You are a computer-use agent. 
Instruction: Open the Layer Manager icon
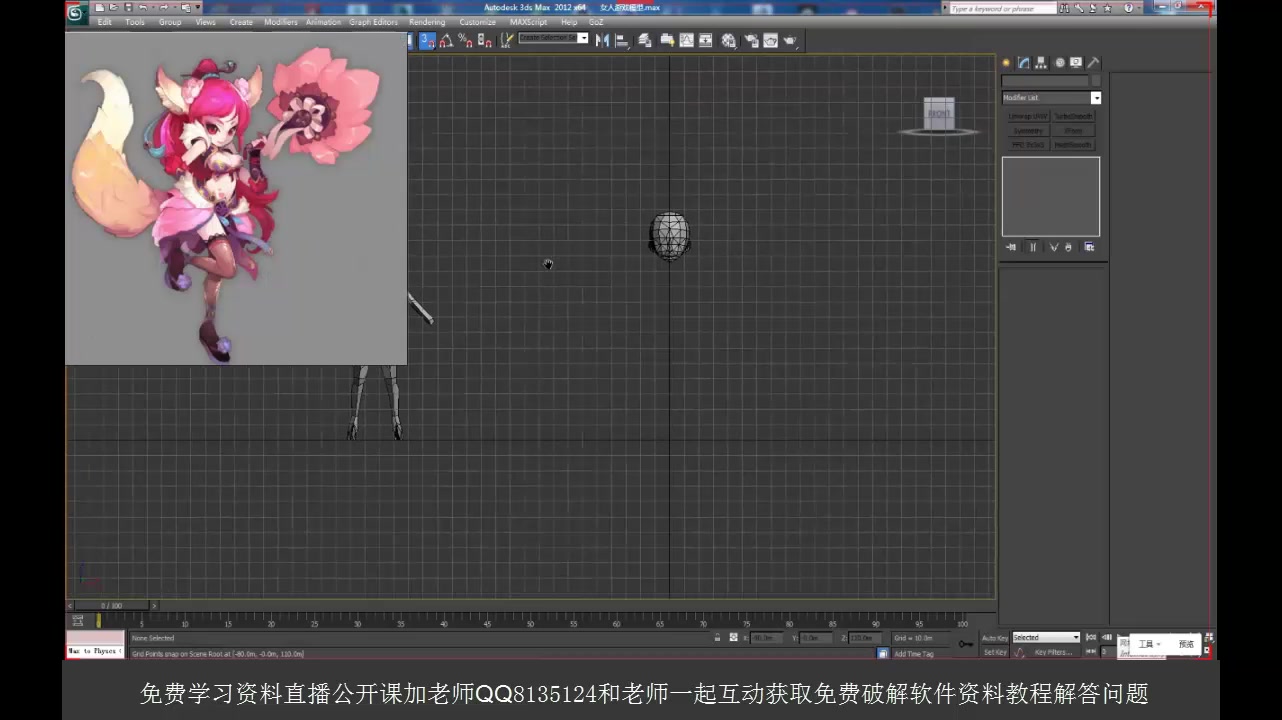[x=644, y=40]
